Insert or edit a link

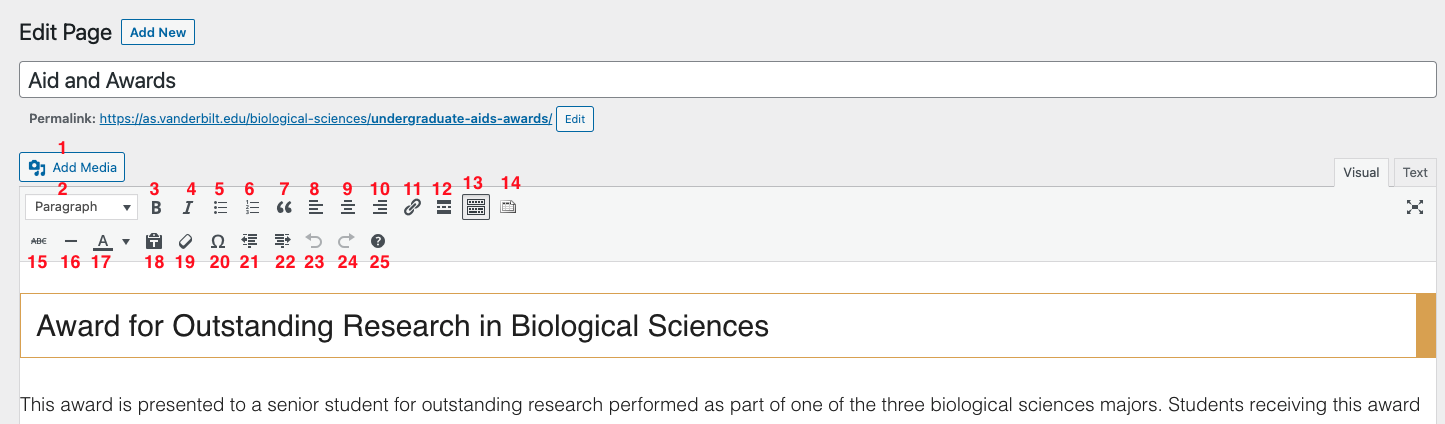click(x=412, y=208)
